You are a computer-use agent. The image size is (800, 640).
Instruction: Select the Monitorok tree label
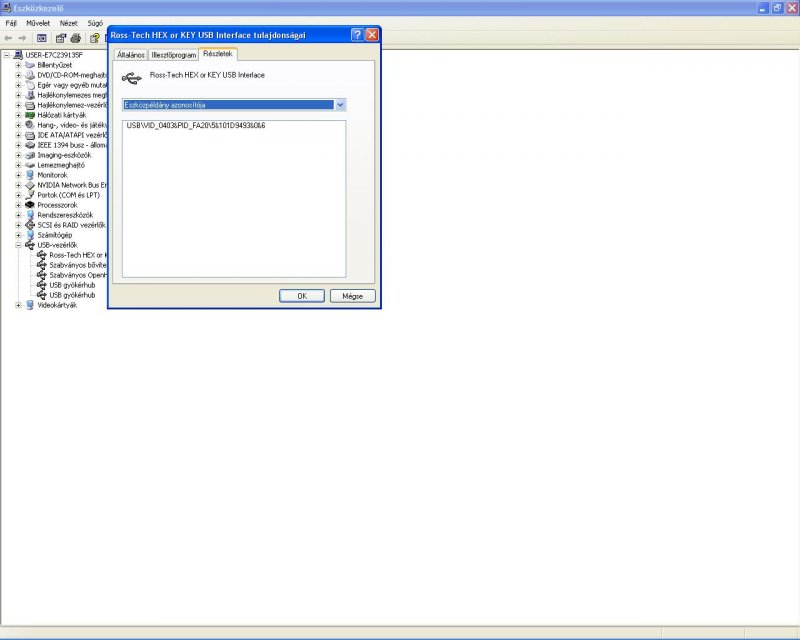click(x=52, y=175)
